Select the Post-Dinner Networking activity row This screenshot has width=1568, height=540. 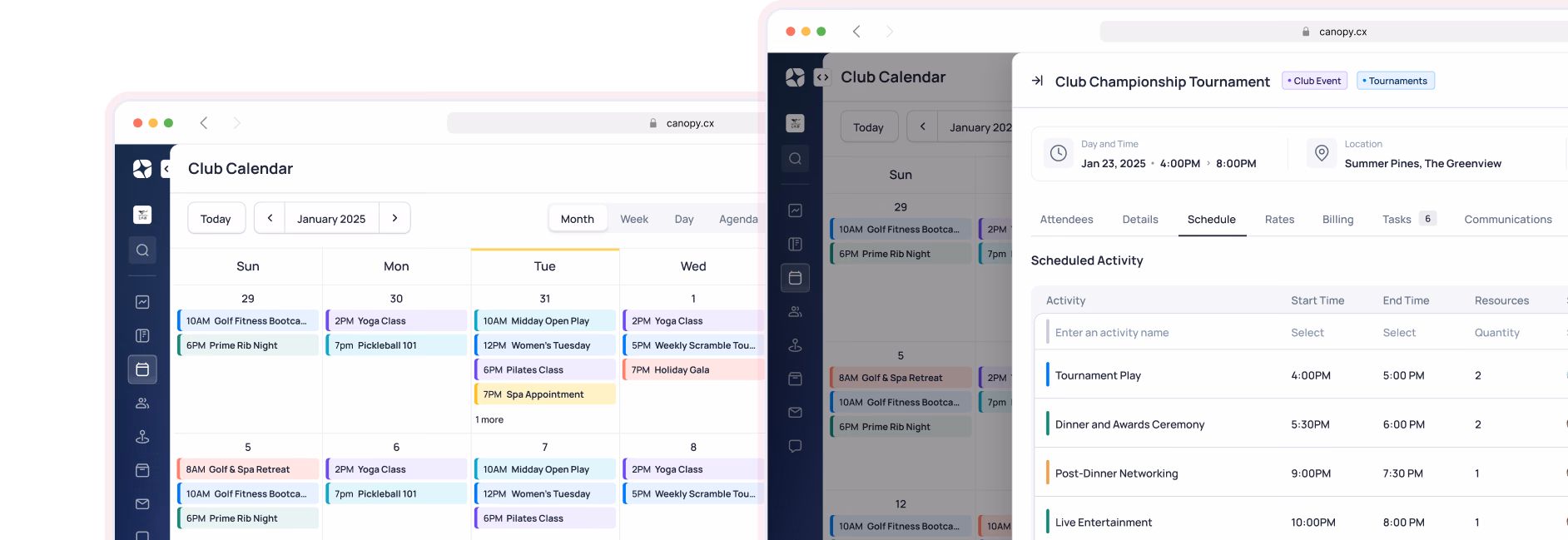click(x=1301, y=473)
